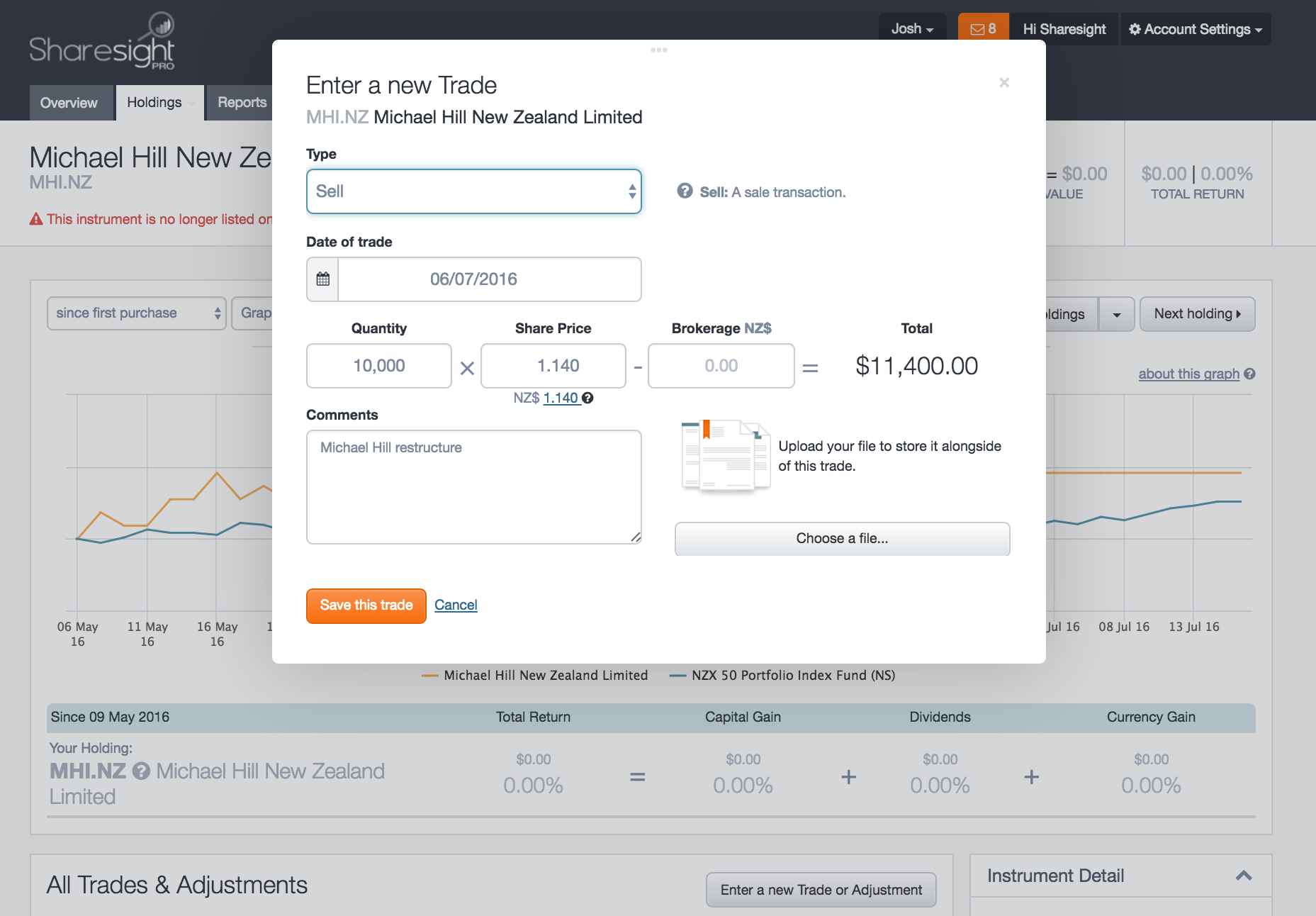Open the Reports tab
The height and width of the screenshot is (916, 1316).
(x=242, y=102)
